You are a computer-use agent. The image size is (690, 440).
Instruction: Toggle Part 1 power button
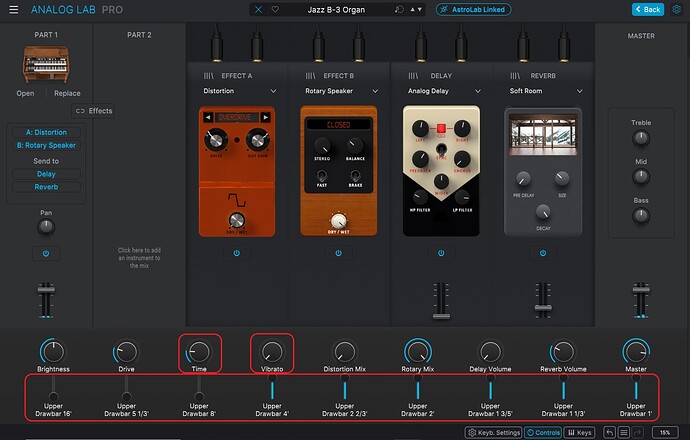click(x=46, y=253)
